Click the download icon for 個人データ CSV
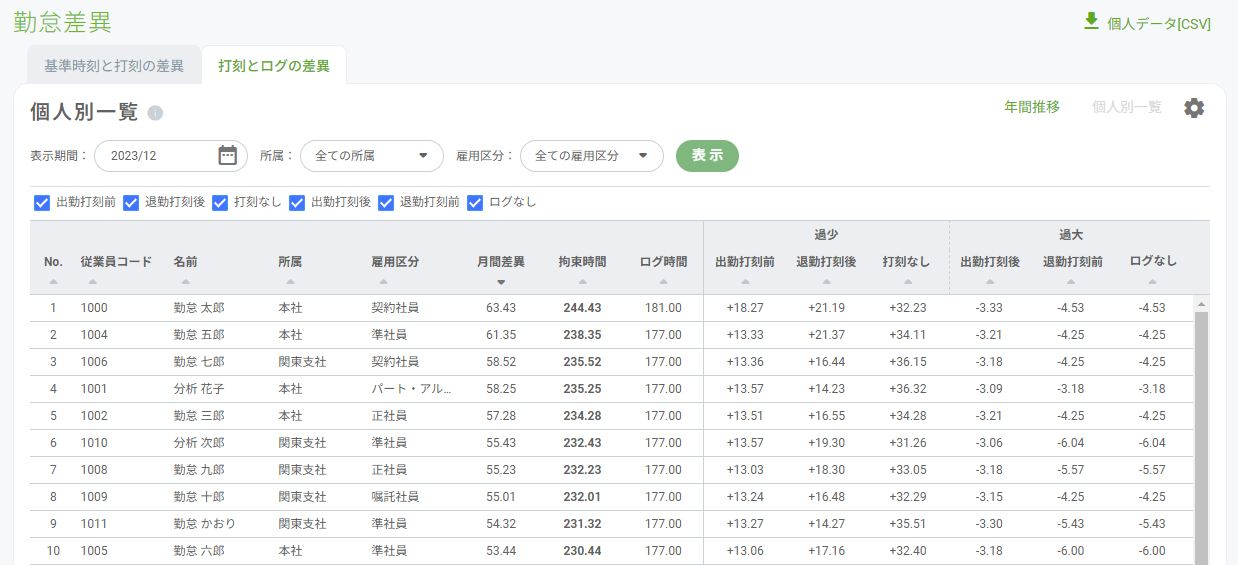Image resolution: width=1238 pixels, height=565 pixels. 1091,22
